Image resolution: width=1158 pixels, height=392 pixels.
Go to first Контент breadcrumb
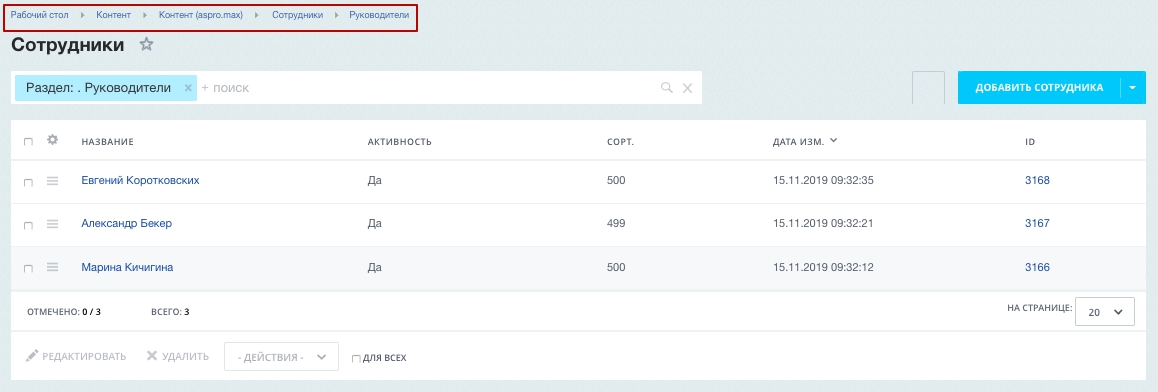113,15
